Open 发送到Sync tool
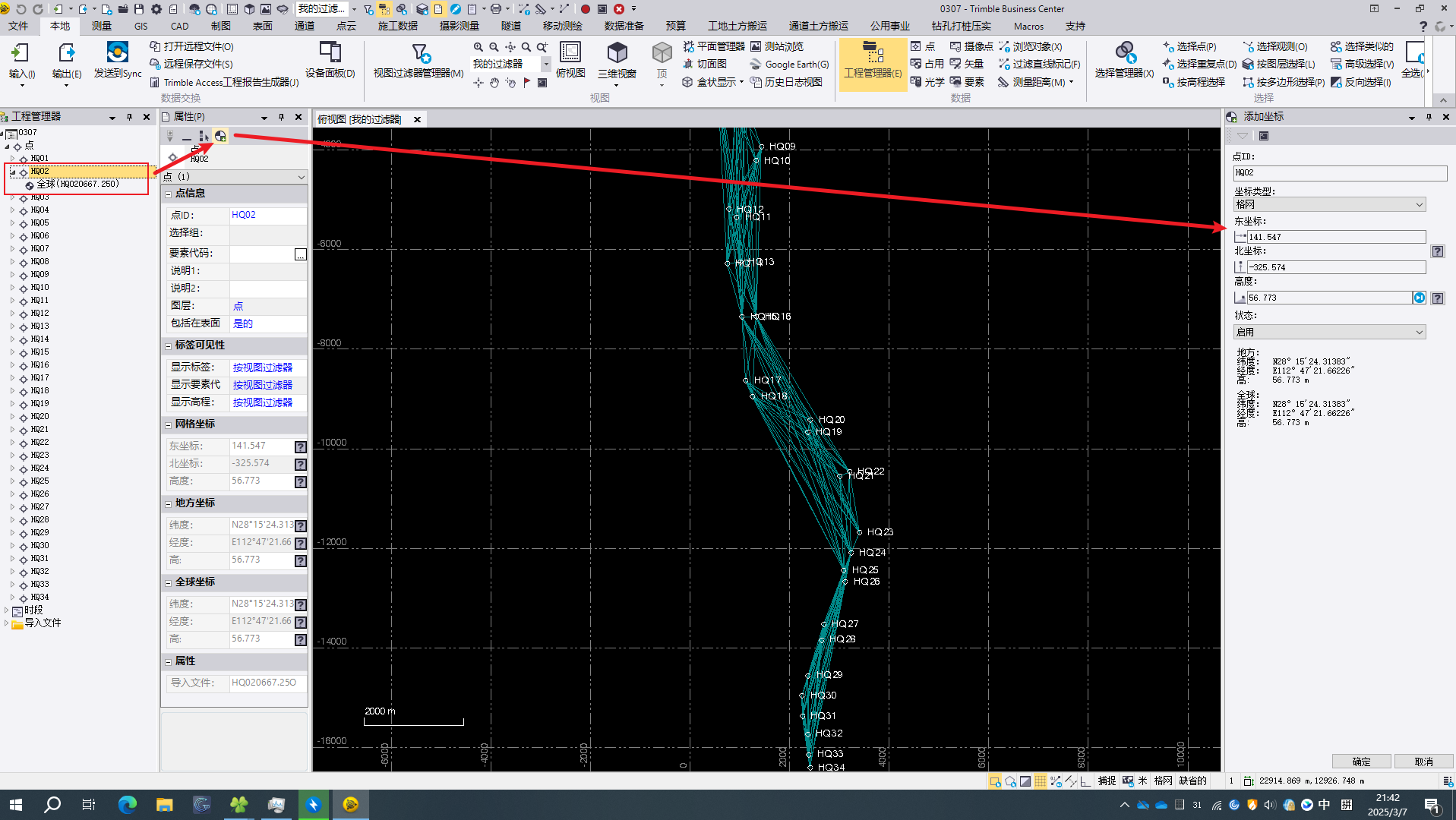The height and width of the screenshot is (820, 1456). click(118, 61)
